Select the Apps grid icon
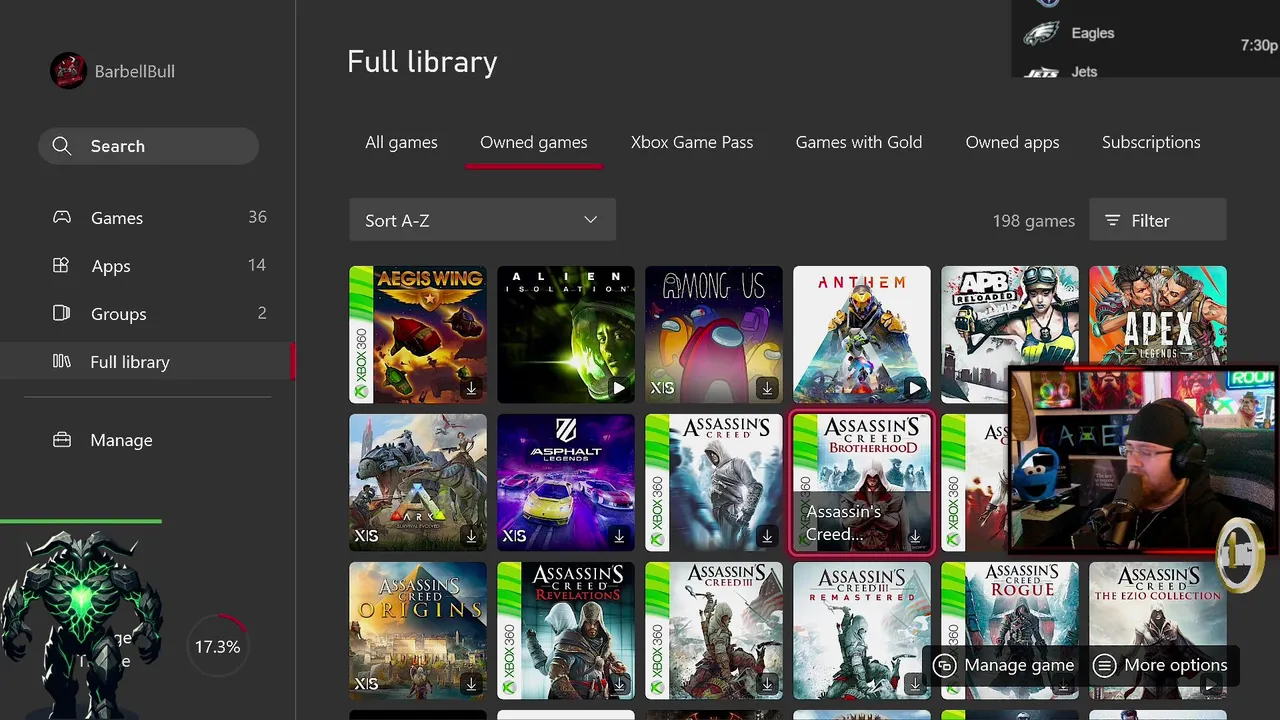This screenshot has width=1280, height=720. click(x=61, y=266)
